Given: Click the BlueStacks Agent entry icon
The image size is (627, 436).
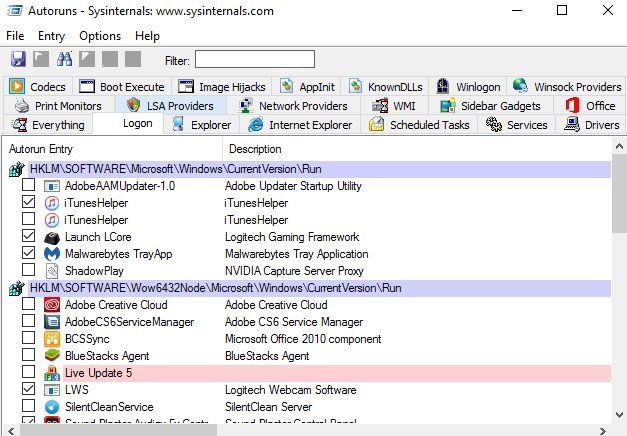Looking at the screenshot, I should tap(52, 356).
